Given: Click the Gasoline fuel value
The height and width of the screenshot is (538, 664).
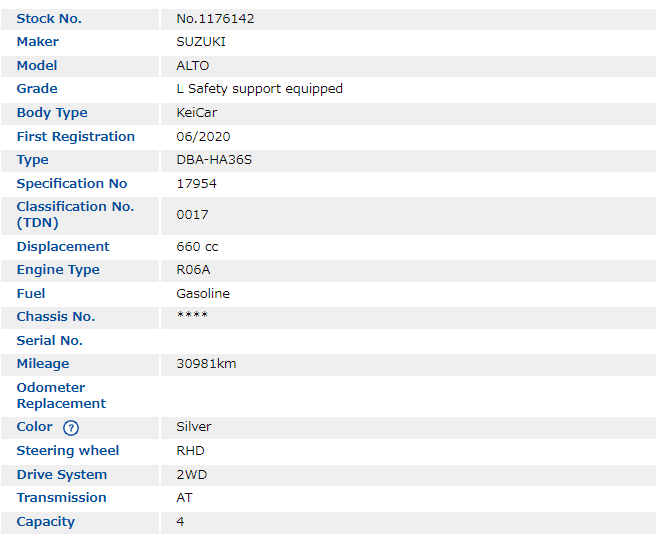Looking at the screenshot, I should pos(203,293).
